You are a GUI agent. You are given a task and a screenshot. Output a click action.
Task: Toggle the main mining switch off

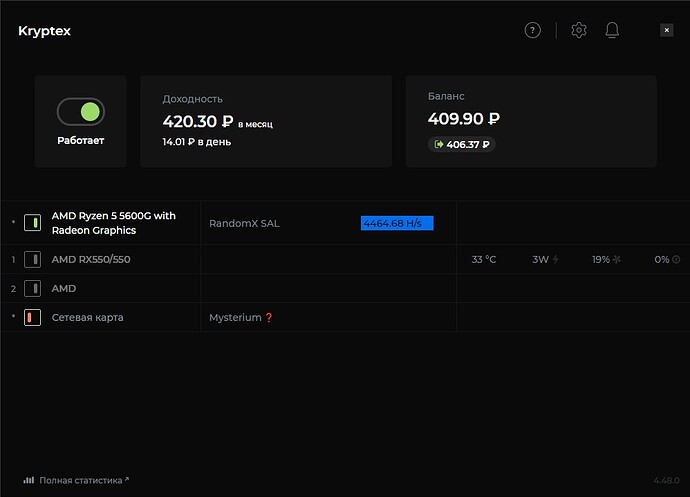(81, 112)
